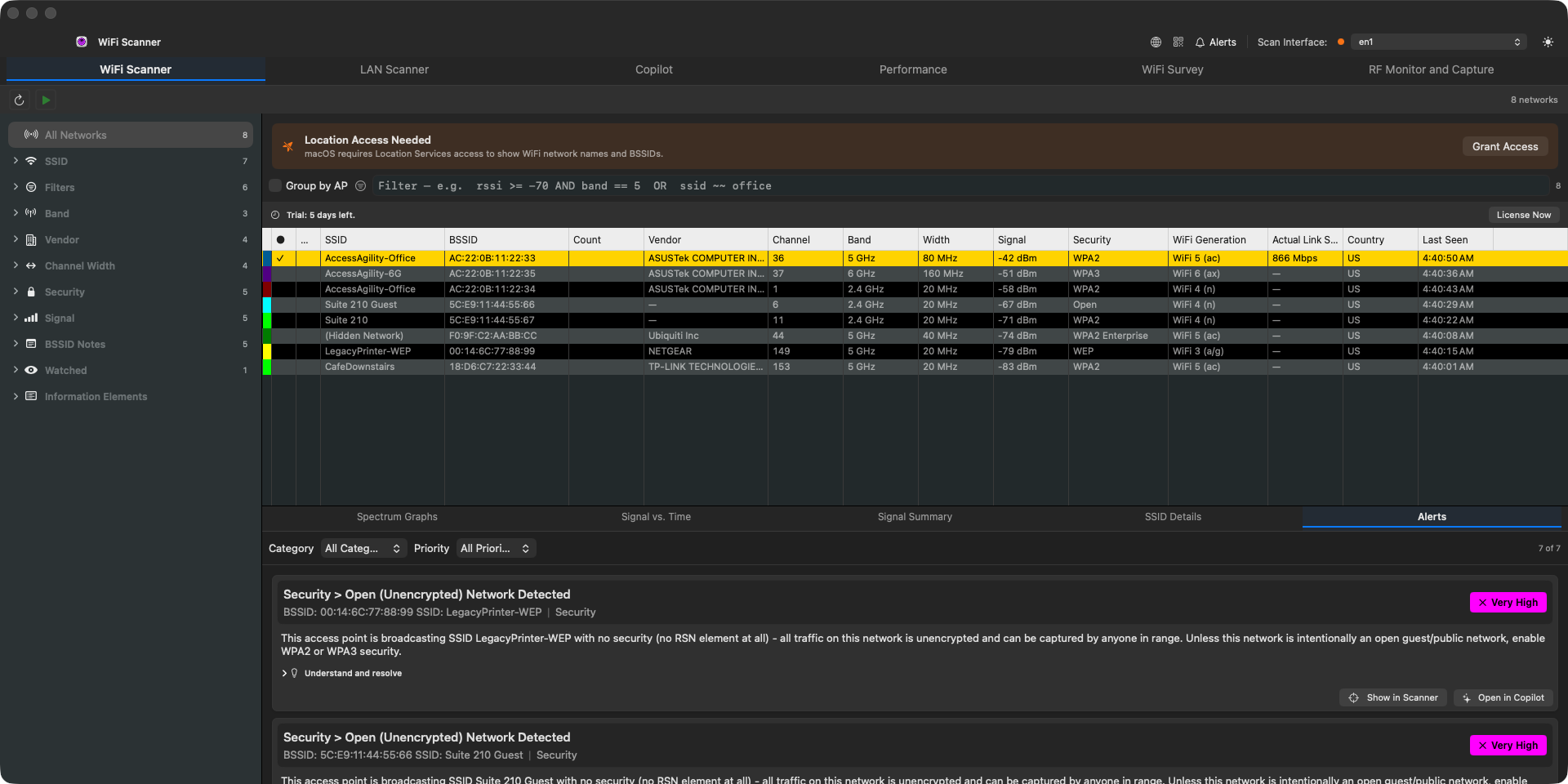Expand the Band sidebar group
The width and height of the screenshot is (1568, 784).
[16, 213]
